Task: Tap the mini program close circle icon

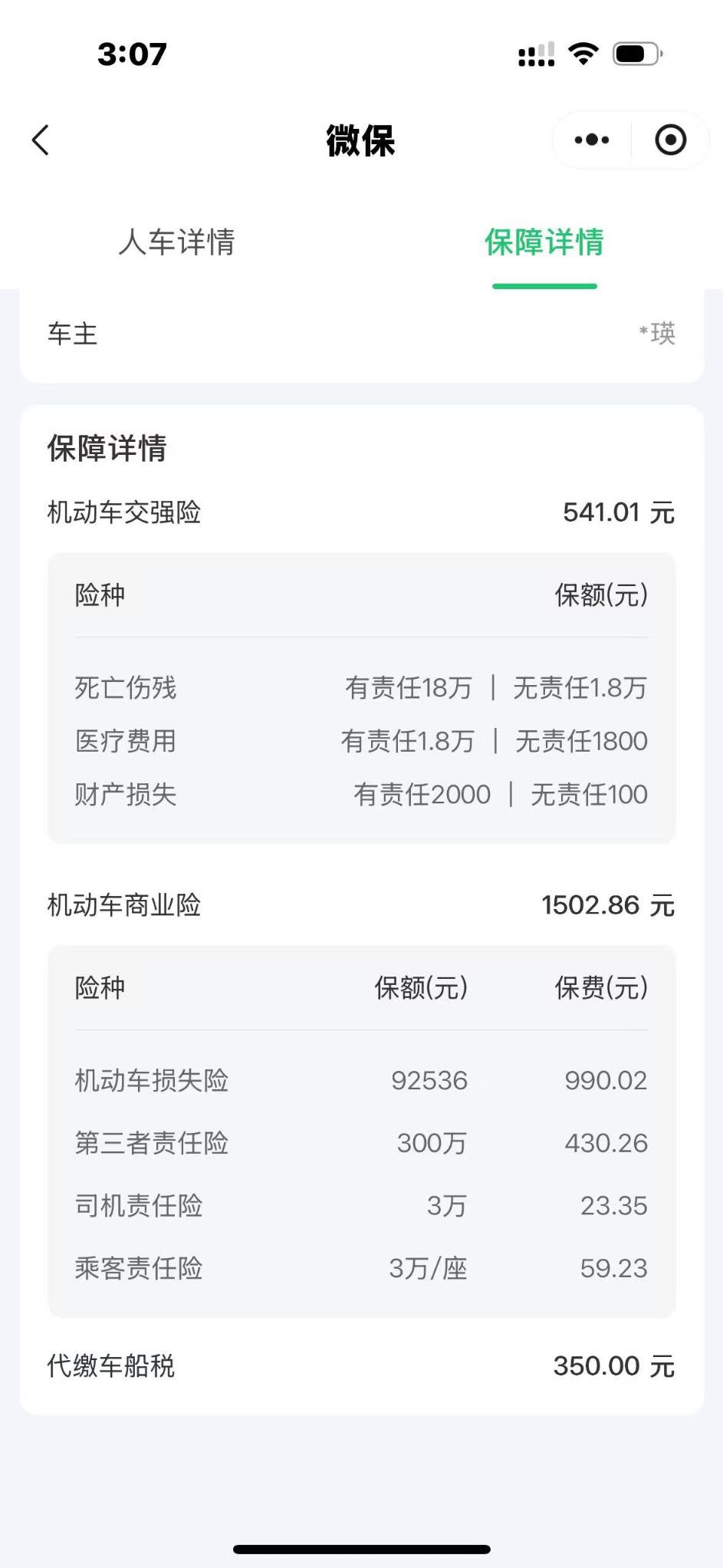Action: click(x=670, y=140)
